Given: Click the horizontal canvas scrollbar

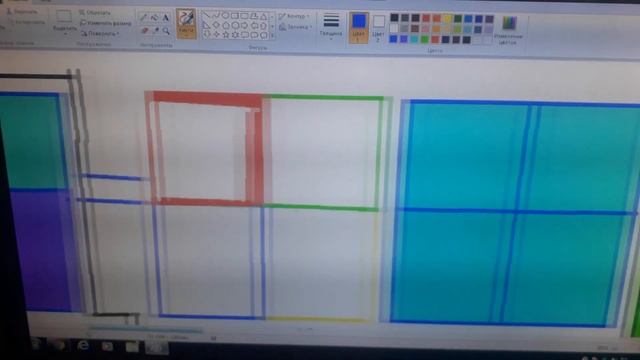Looking at the screenshot, I should pyautogui.click(x=145, y=330).
